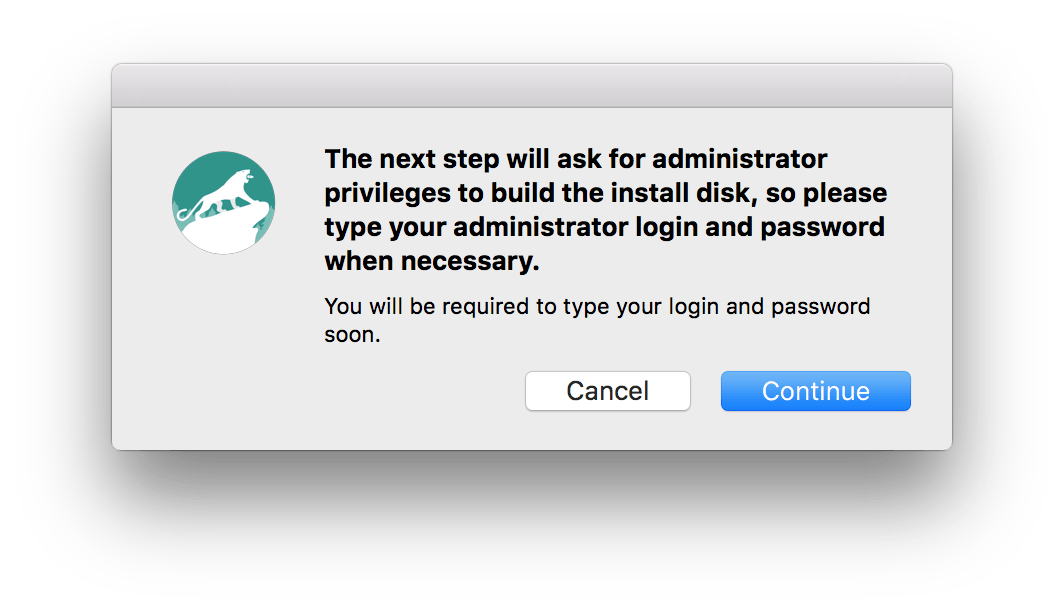Click the teal mountain lion app icon
Viewport: 1064px width, 610px height.
224,202
